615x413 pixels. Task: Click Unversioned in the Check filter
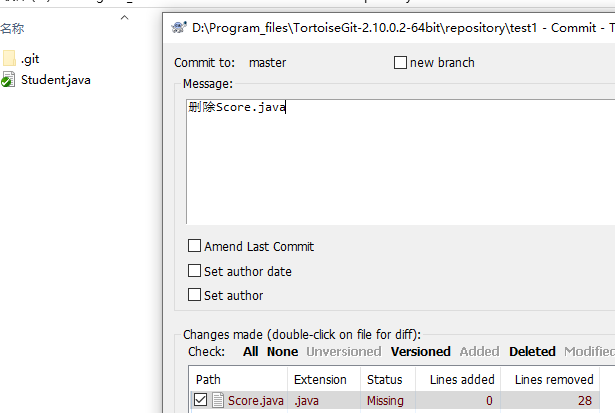(x=344, y=351)
